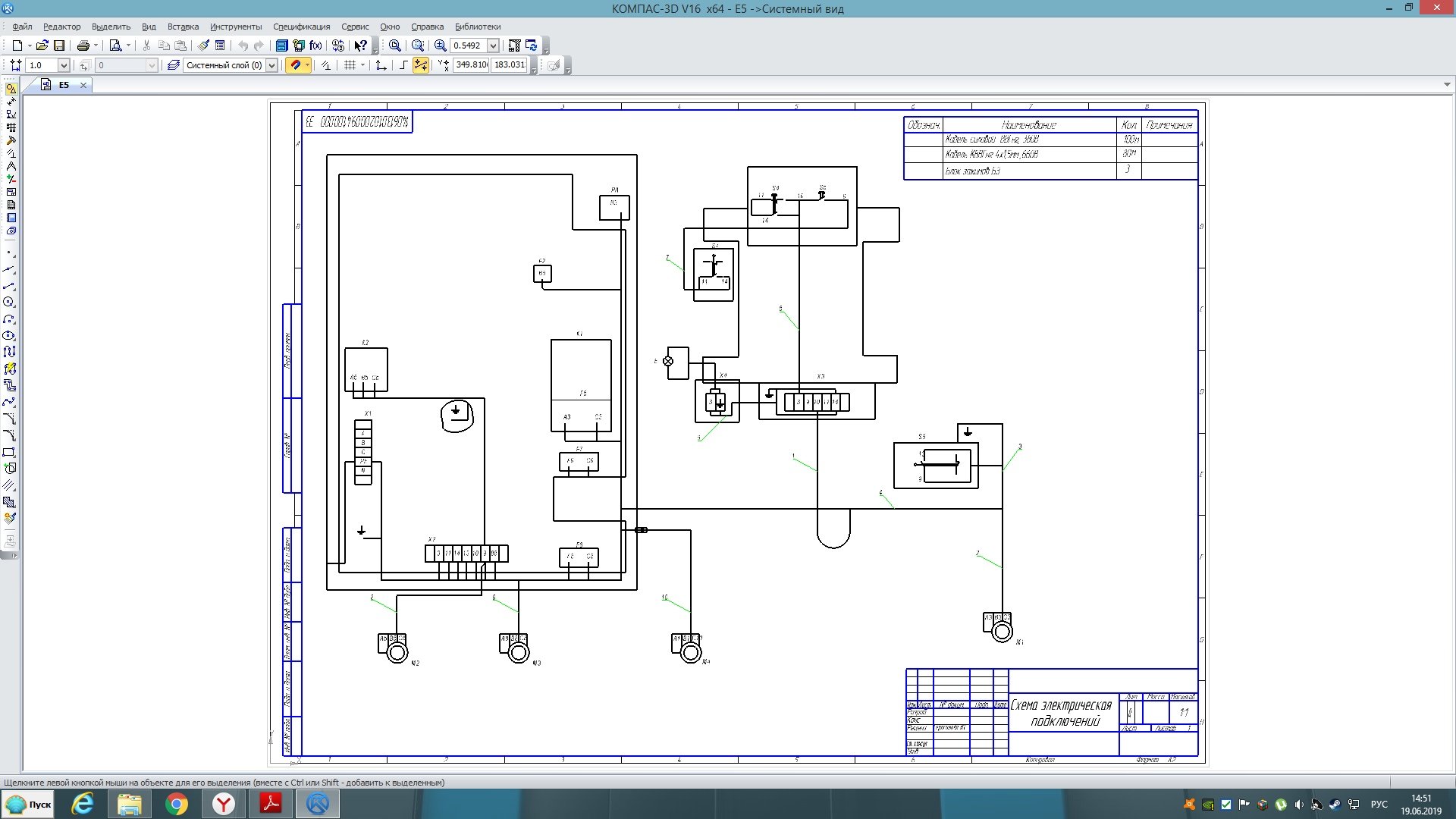This screenshot has height=819, width=1456.
Task: Expand the 1.0 view scale dropdown
Action: [64, 65]
